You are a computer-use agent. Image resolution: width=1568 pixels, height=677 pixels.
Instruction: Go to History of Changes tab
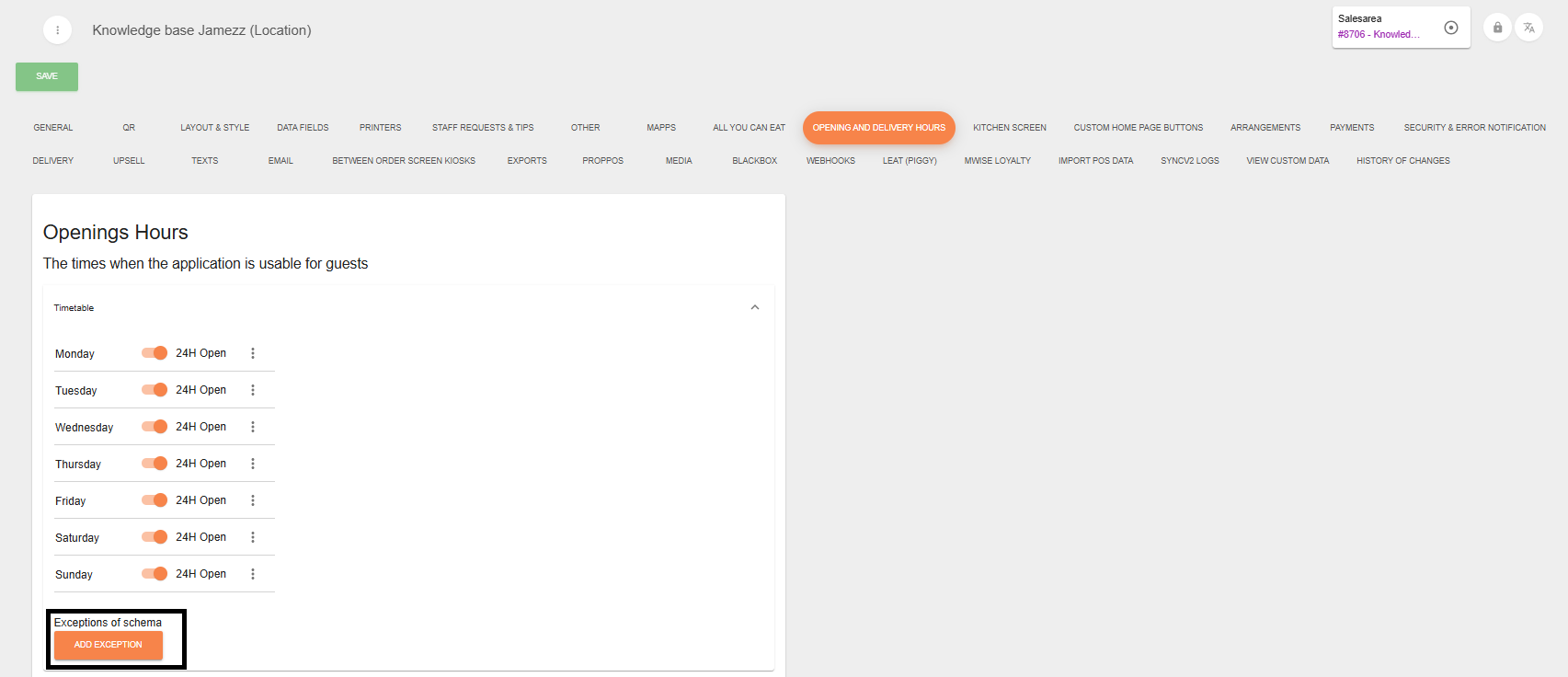(1402, 161)
